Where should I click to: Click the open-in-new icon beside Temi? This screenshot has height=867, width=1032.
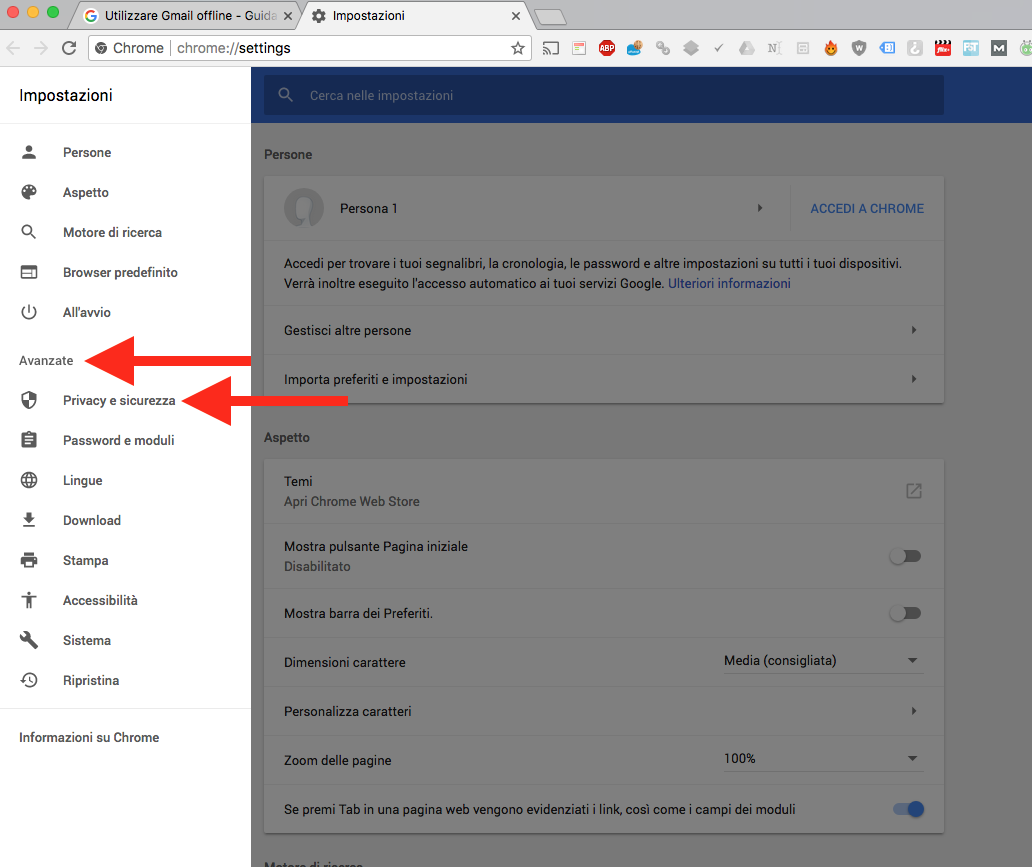tap(914, 491)
